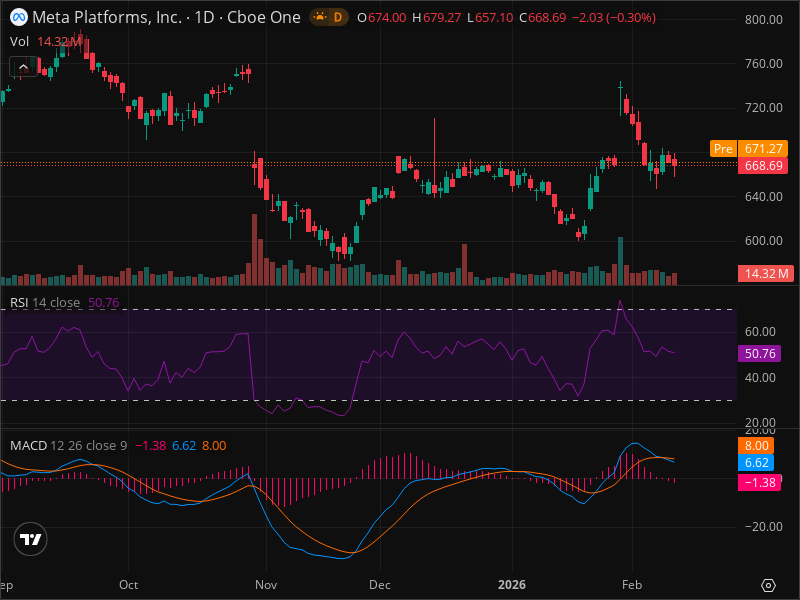Open chart settings gear icon
This screenshot has height=600, width=800.
point(768,585)
